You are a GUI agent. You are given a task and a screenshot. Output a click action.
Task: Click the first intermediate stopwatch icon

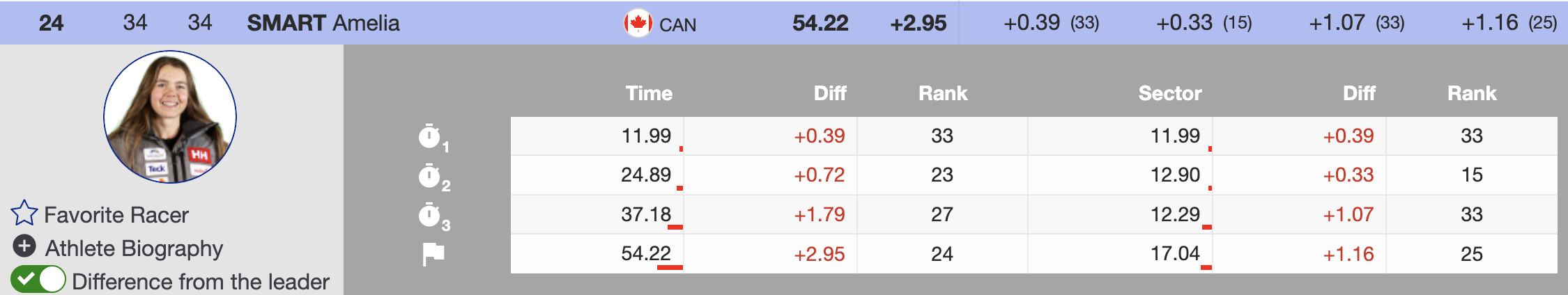point(430,136)
